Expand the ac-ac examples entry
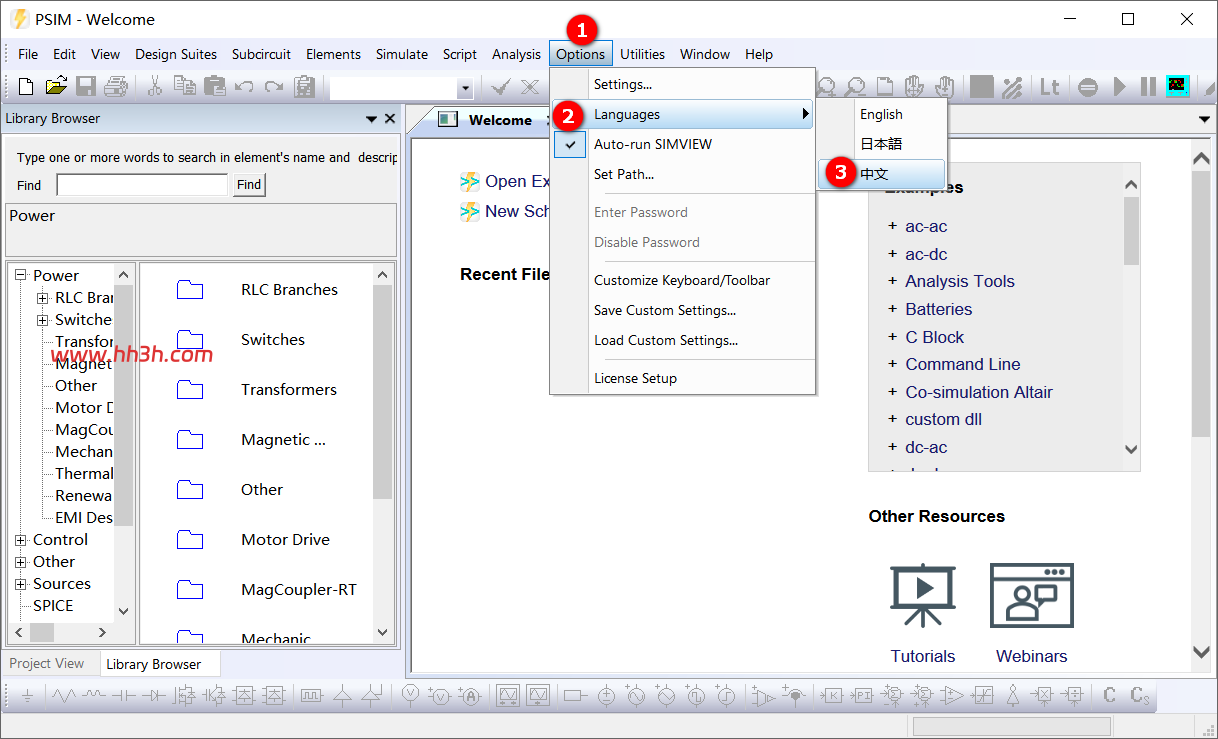The width and height of the screenshot is (1218, 739). pos(892,226)
